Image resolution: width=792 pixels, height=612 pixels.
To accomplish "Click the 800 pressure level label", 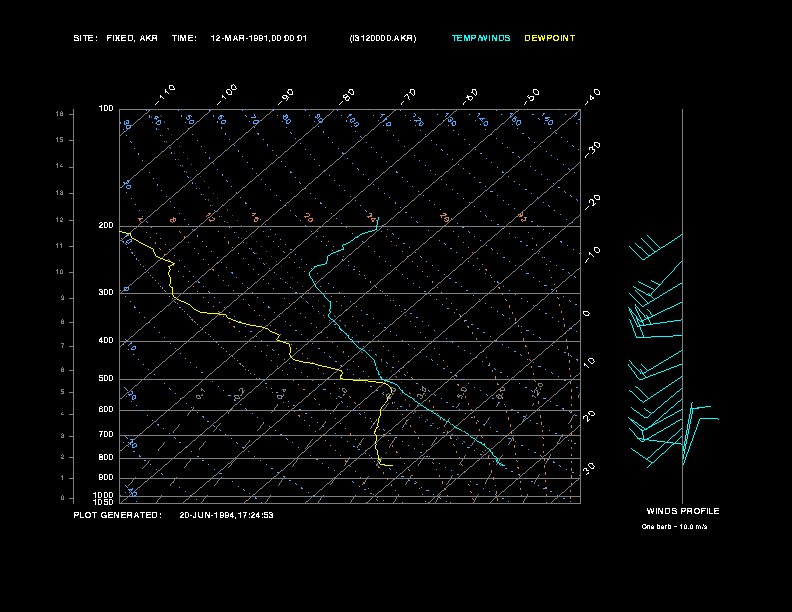I will click(106, 457).
